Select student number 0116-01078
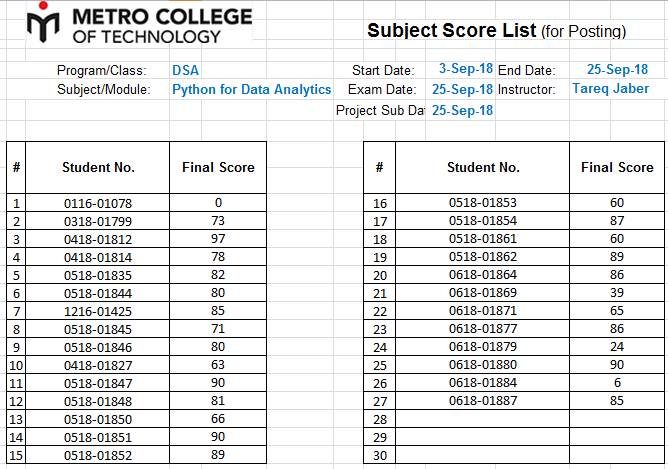This screenshot has height=469, width=668. pos(98,204)
